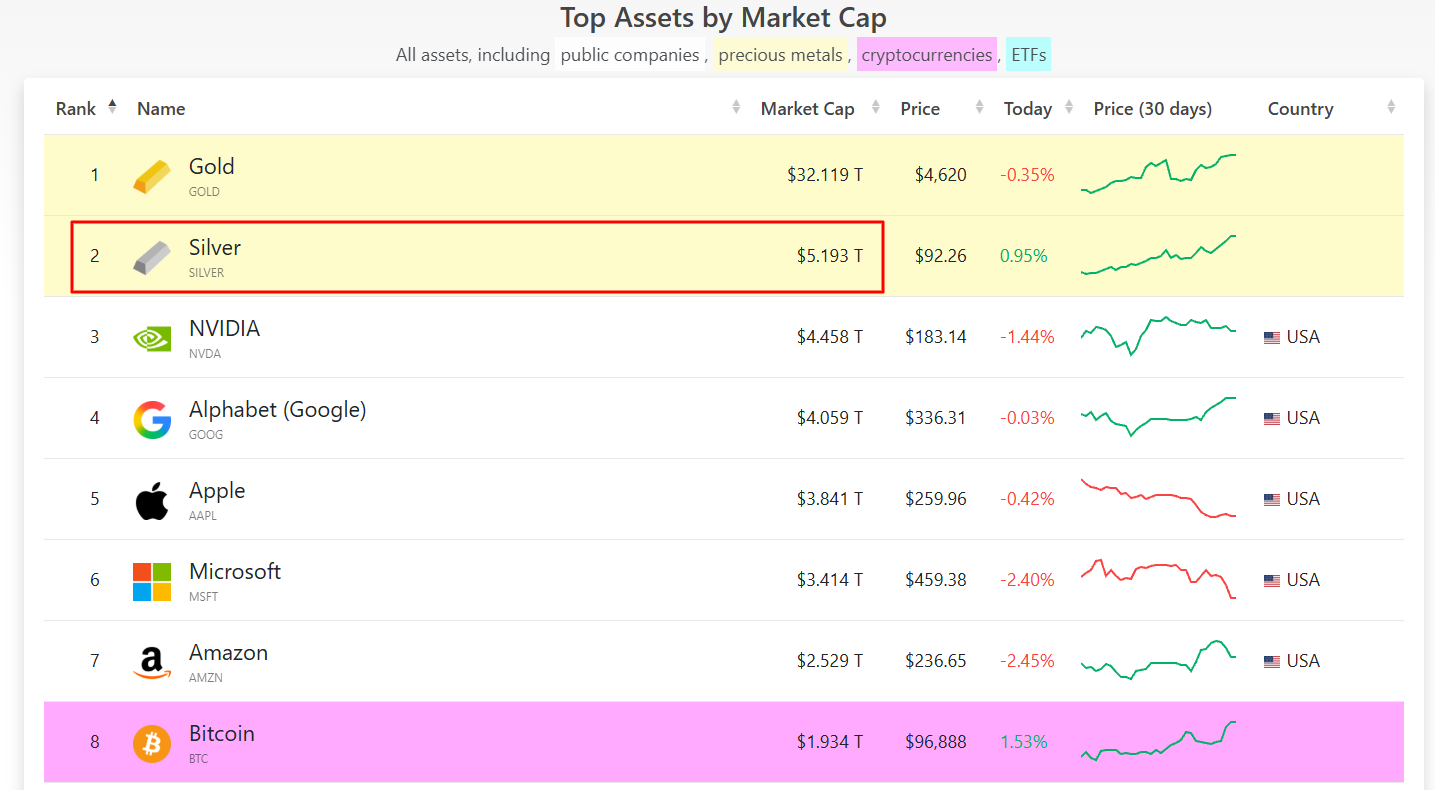Click the NVIDIA logo icon

pyautogui.click(x=152, y=338)
